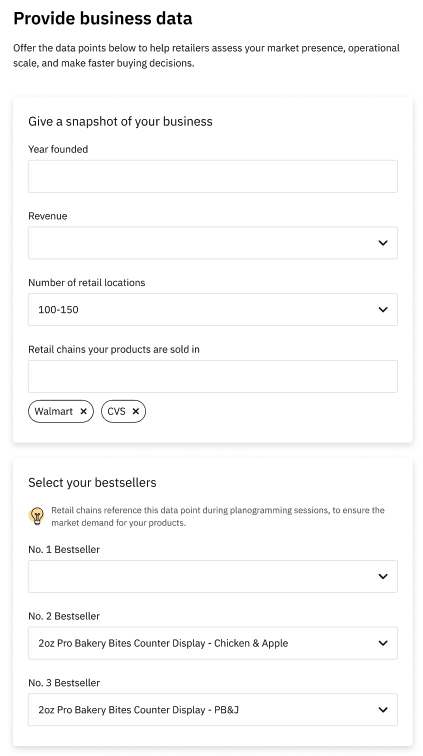Image resolution: width=423 pixels, height=756 pixels.
Task: Click the No. 3 Bestseller chevron arrow
Action: (383, 710)
